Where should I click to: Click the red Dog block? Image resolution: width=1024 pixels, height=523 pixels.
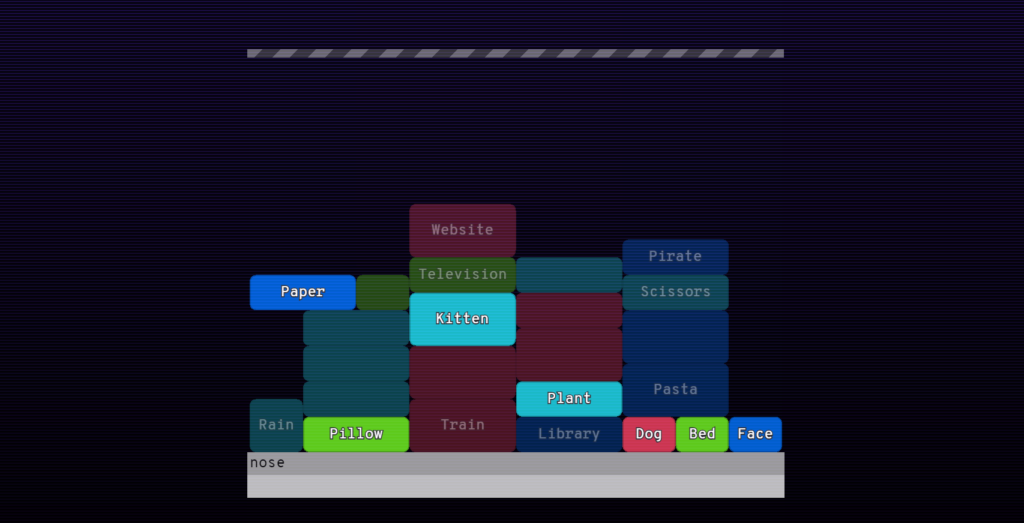pos(648,434)
